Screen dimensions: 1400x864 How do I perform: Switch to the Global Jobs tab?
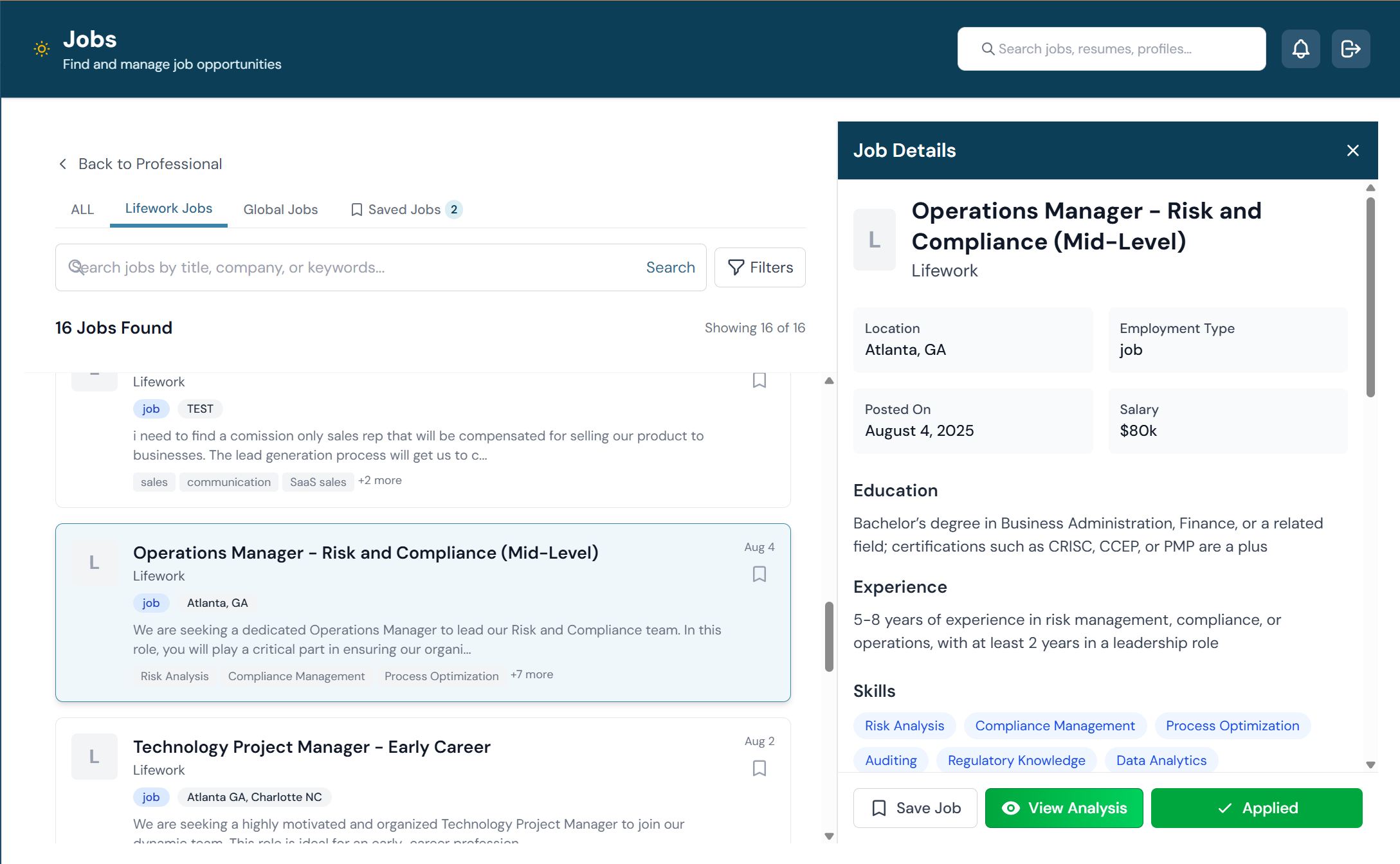coord(280,210)
